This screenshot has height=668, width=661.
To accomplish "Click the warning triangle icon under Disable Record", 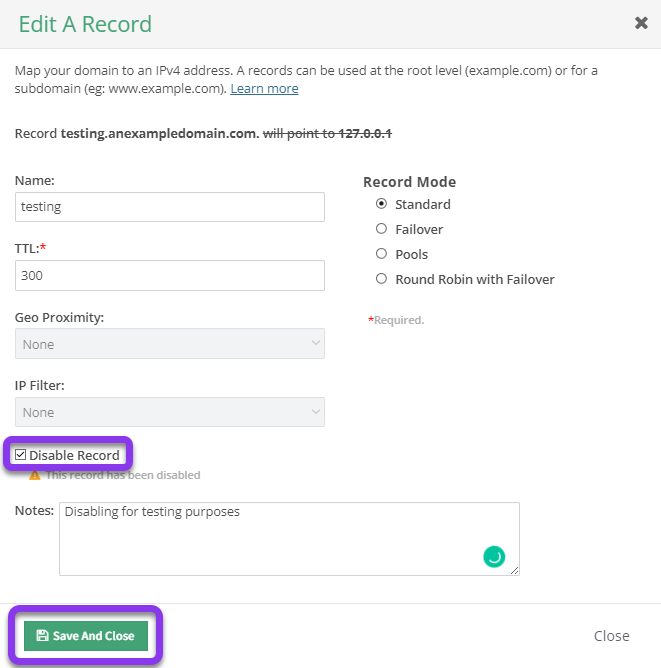I will [x=34, y=475].
